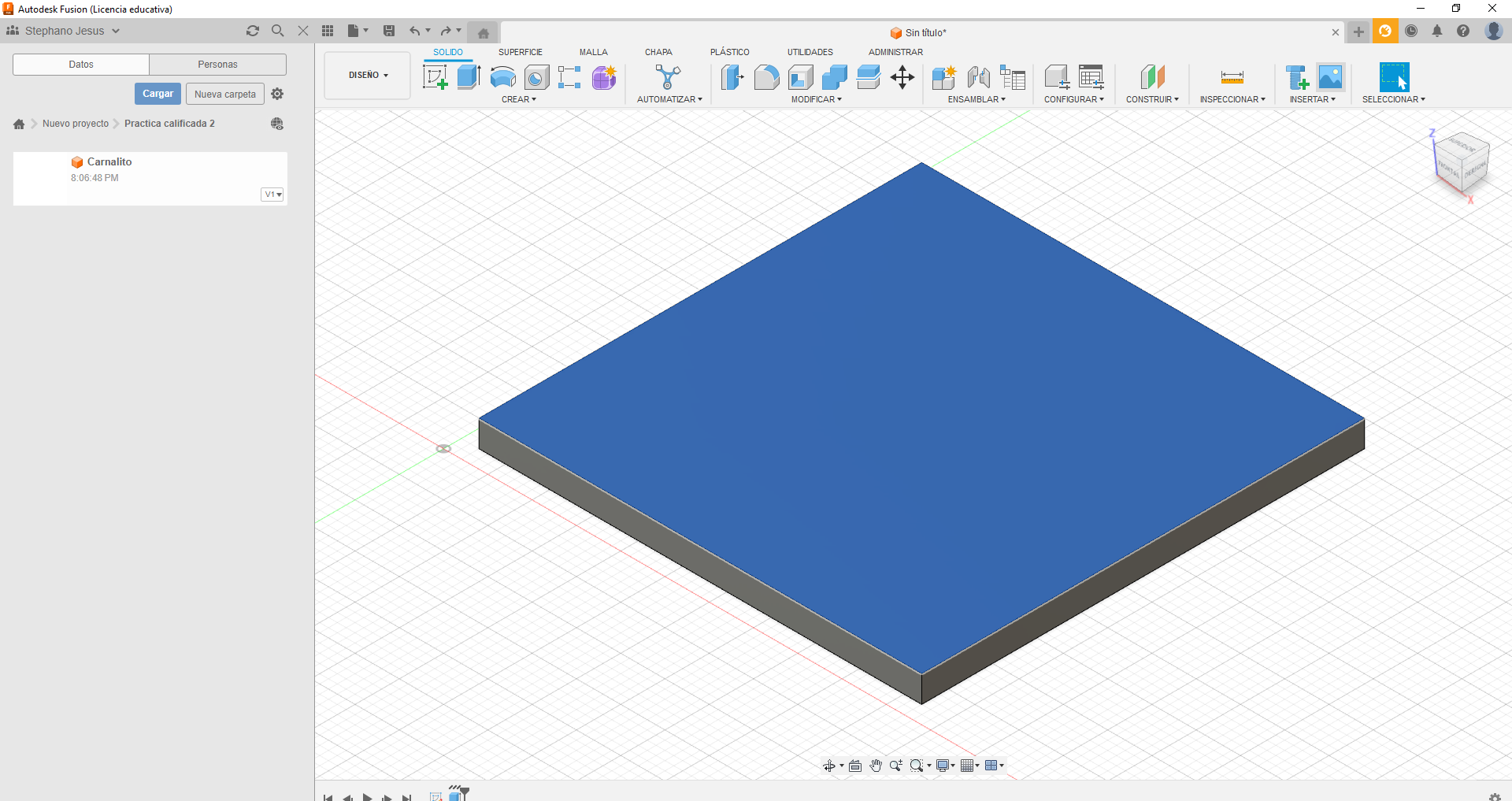Image resolution: width=1512 pixels, height=801 pixels.
Task: Switch to the PLÁSTICO tab
Action: [730, 52]
